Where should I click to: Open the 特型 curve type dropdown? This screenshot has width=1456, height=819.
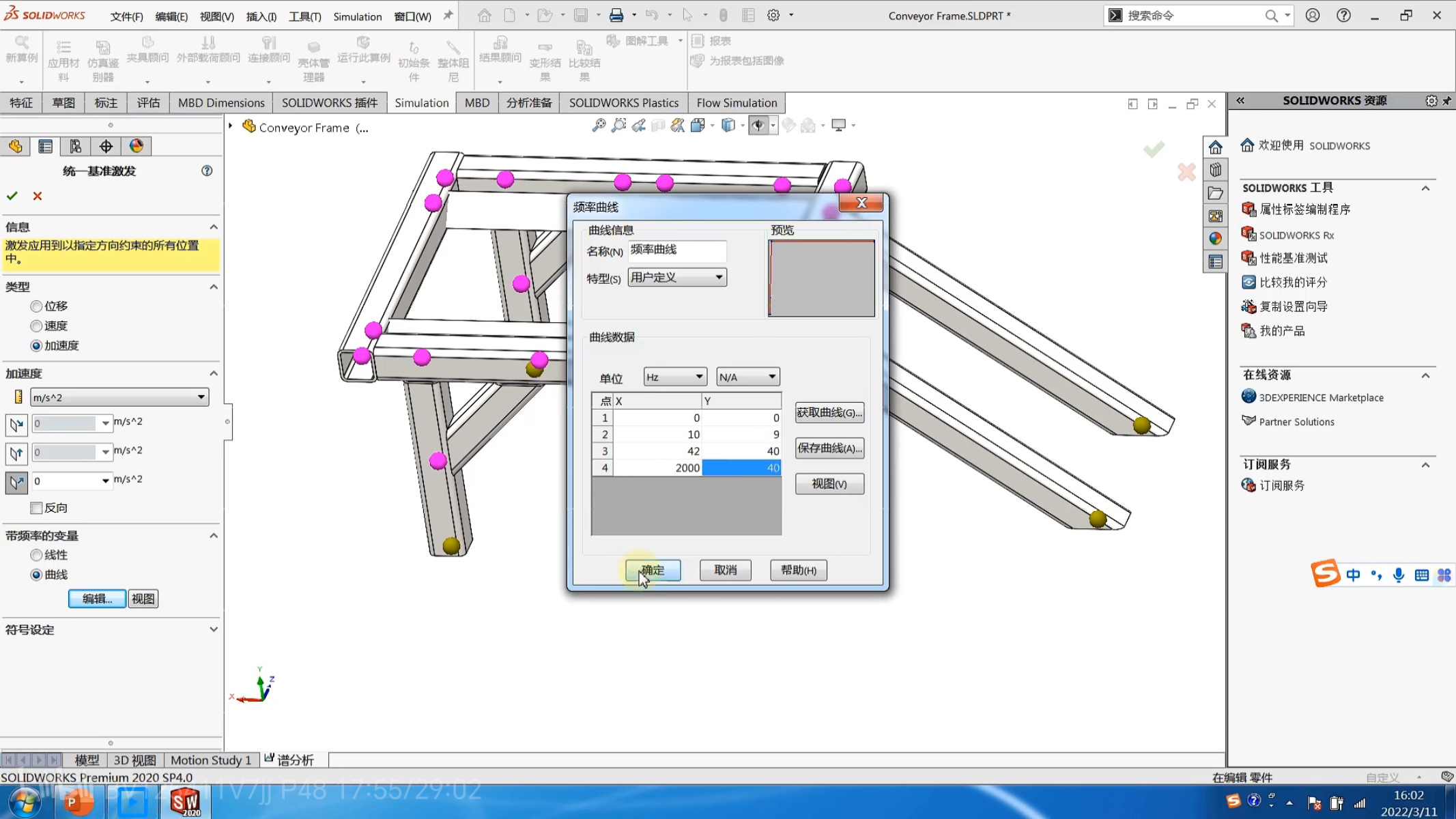(x=677, y=277)
